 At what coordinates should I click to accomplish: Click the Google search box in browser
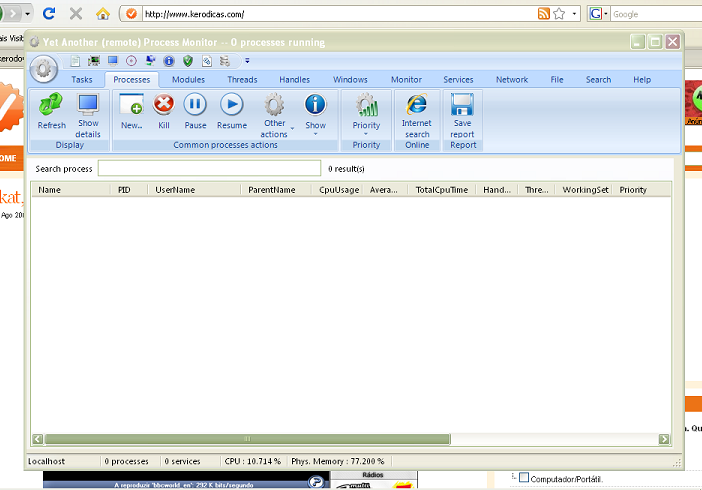pos(656,14)
